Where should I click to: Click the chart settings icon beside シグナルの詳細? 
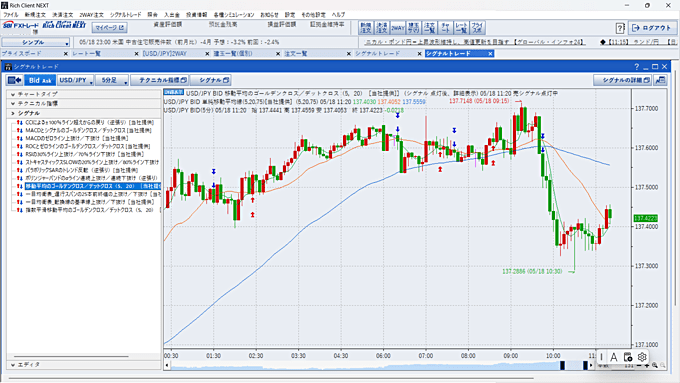pos(660,80)
